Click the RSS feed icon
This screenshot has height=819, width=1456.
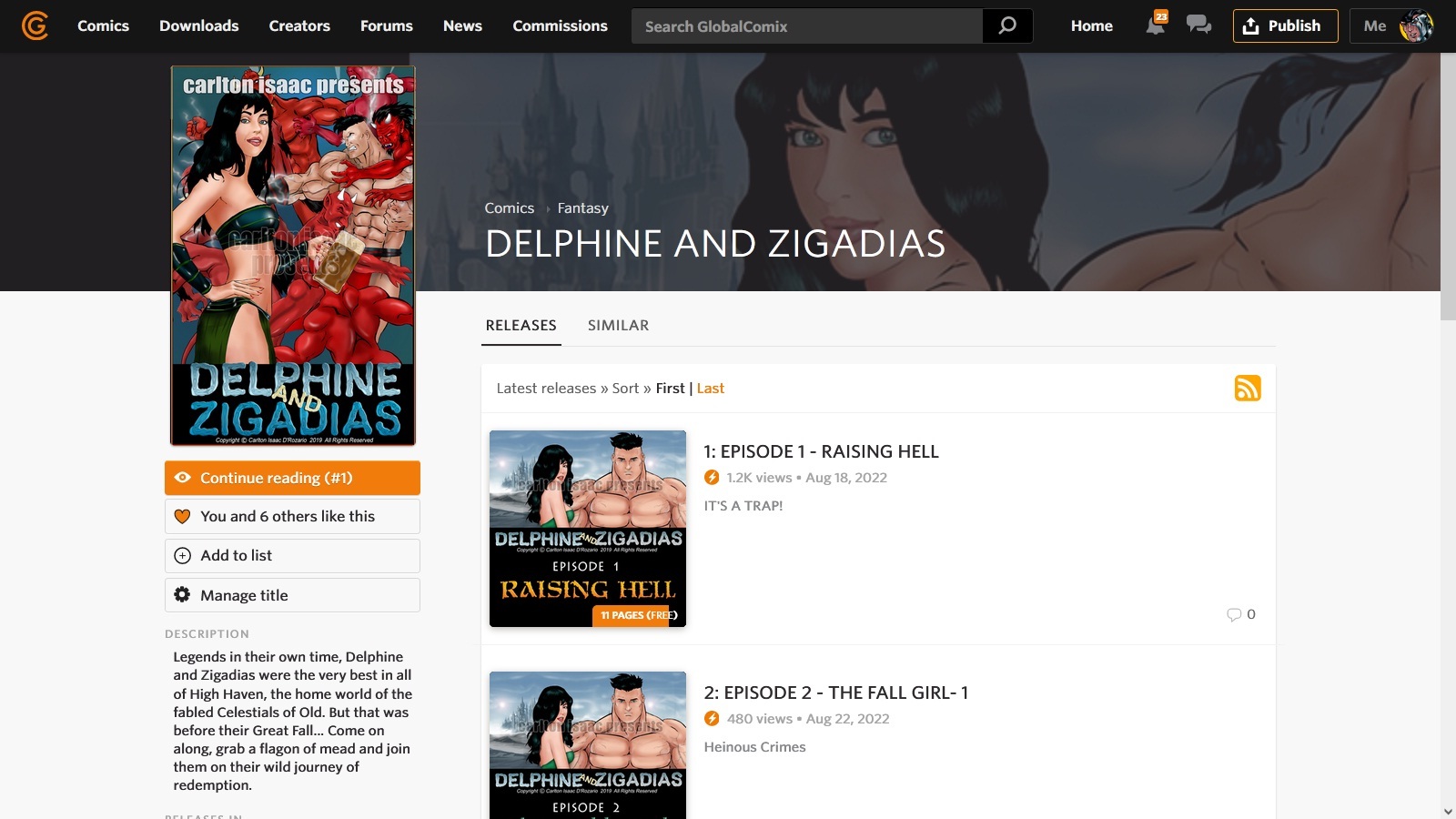[1247, 389]
